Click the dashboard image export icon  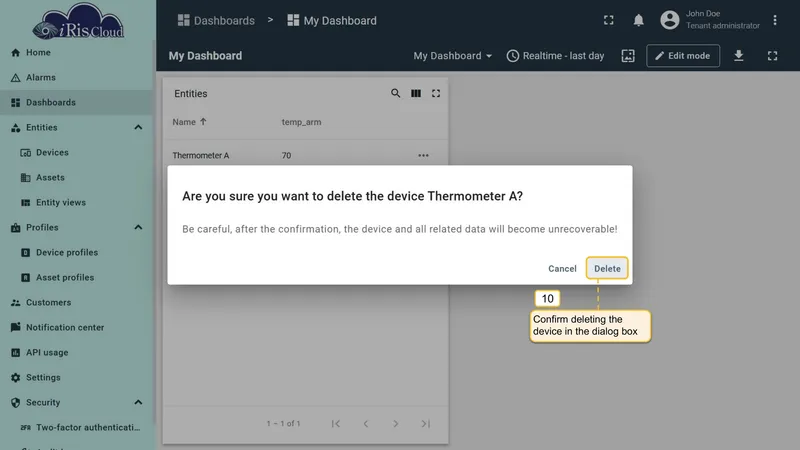pyautogui.click(x=628, y=56)
